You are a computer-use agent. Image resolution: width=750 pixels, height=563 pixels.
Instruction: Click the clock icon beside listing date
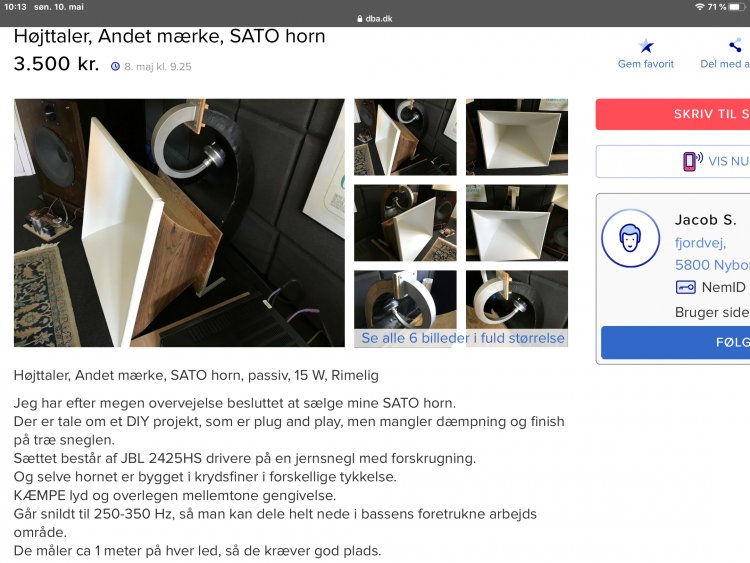pos(115,66)
